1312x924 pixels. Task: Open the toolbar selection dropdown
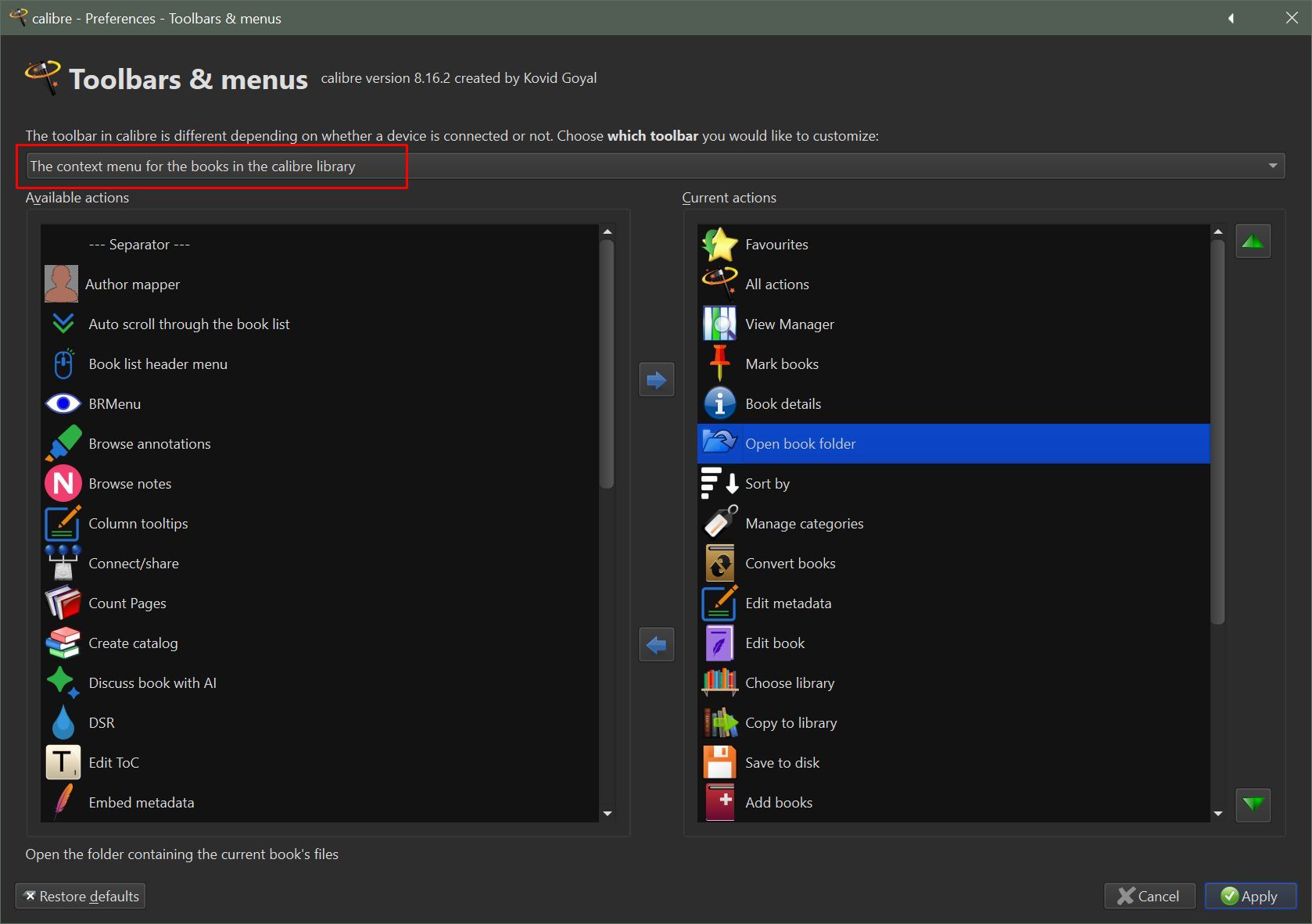[x=655, y=166]
